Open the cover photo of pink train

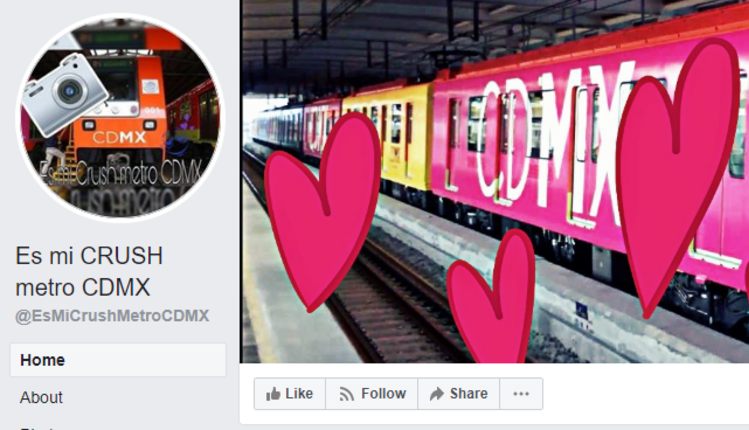tap(495, 182)
